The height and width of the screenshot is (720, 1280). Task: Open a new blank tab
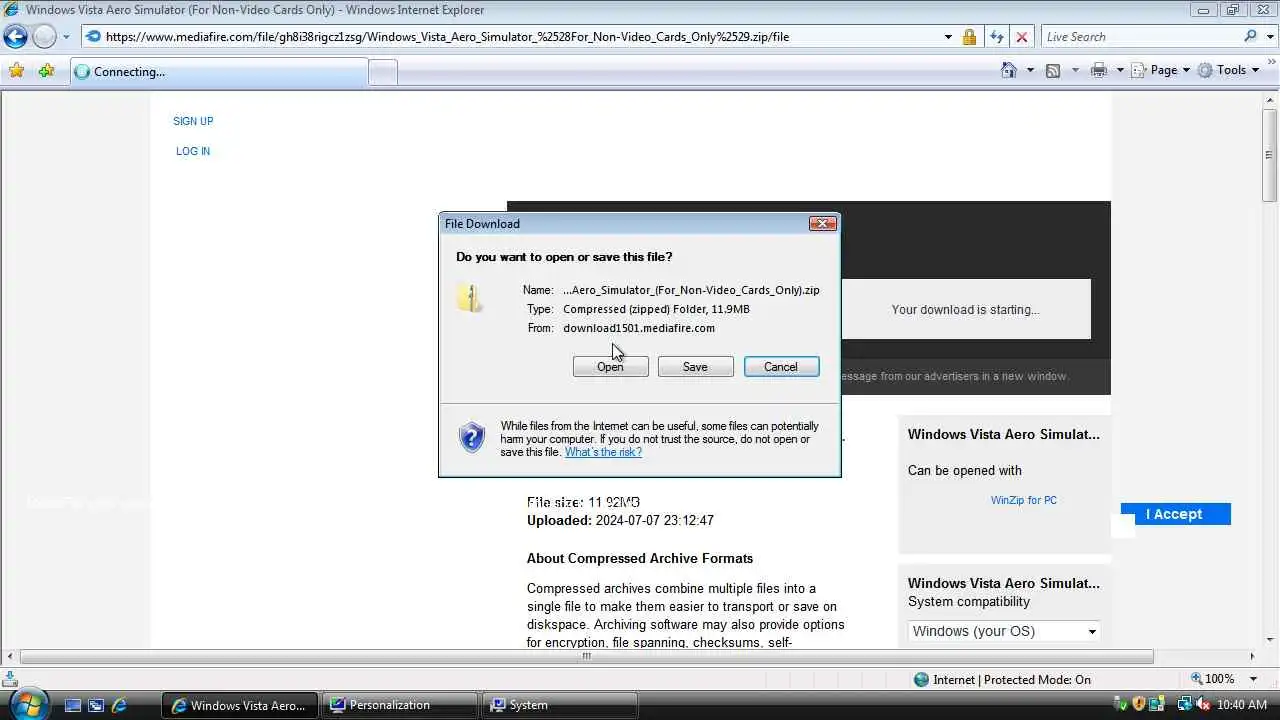[383, 72]
